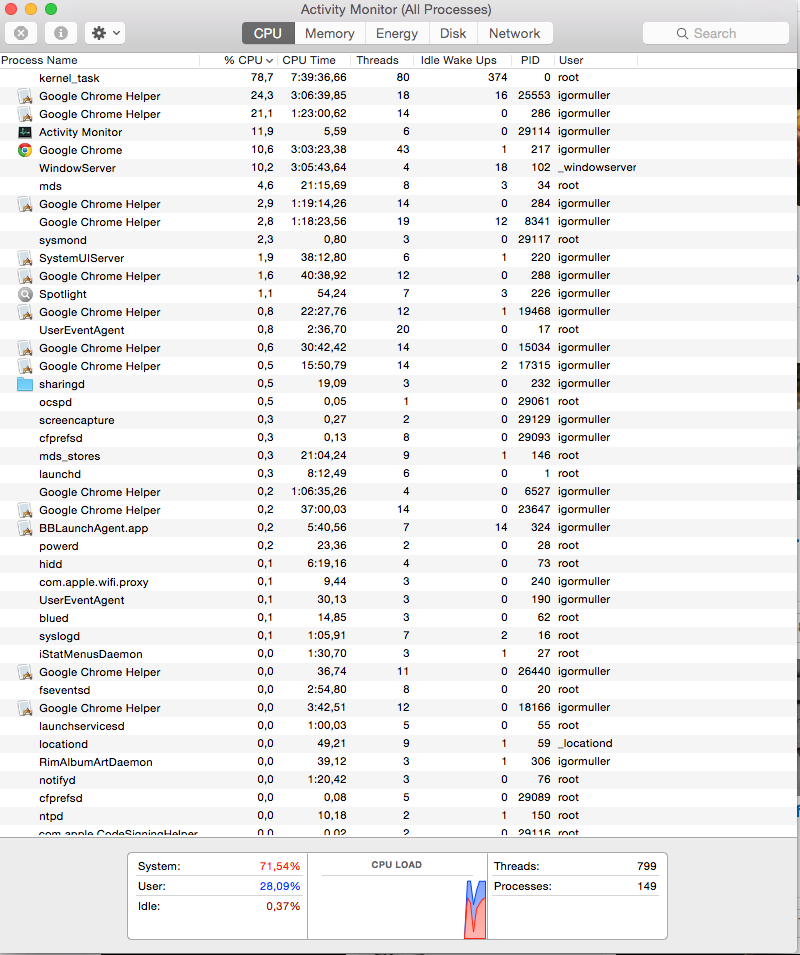This screenshot has height=955, width=800.
Task: Click icon of Chrome Helper PID 17315
Action: click(x=25, y=366)
